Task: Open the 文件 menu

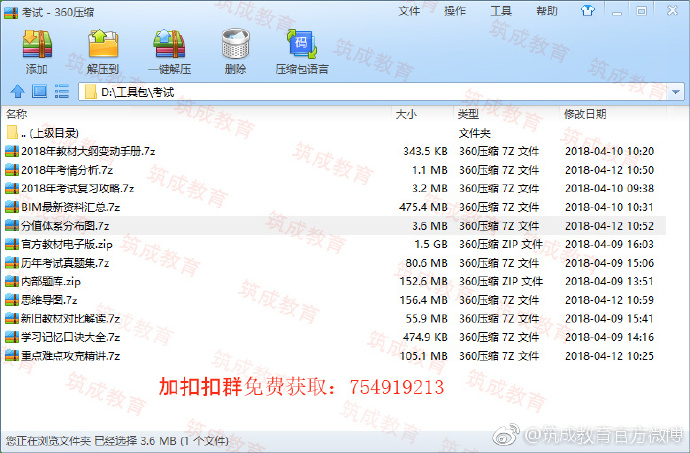Action: [409, 11]
